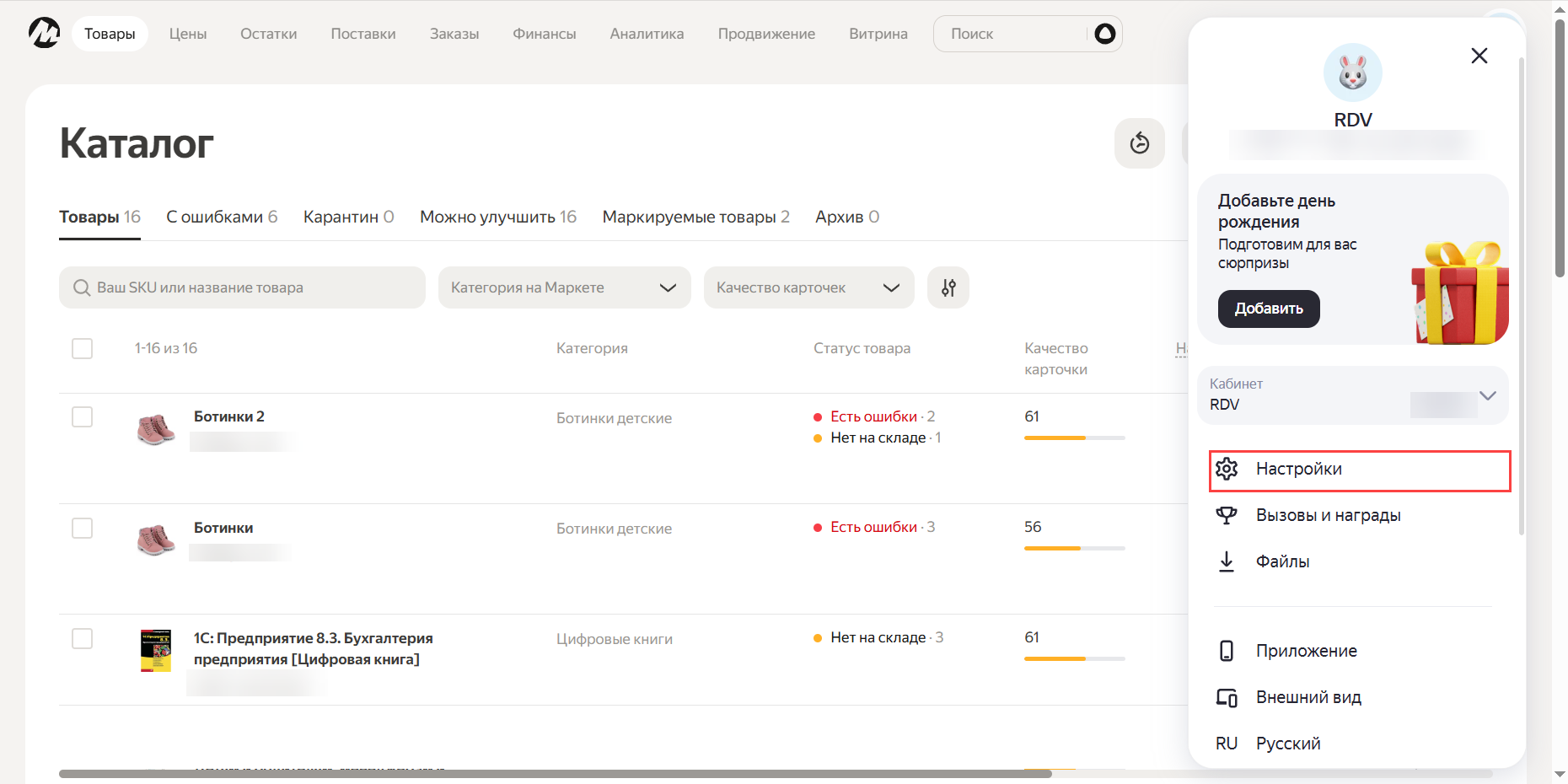Viewport: 1568px width, 784px height.
Task: Click the trophy icon for Вызовы и награды
Action: [1227, 515]
